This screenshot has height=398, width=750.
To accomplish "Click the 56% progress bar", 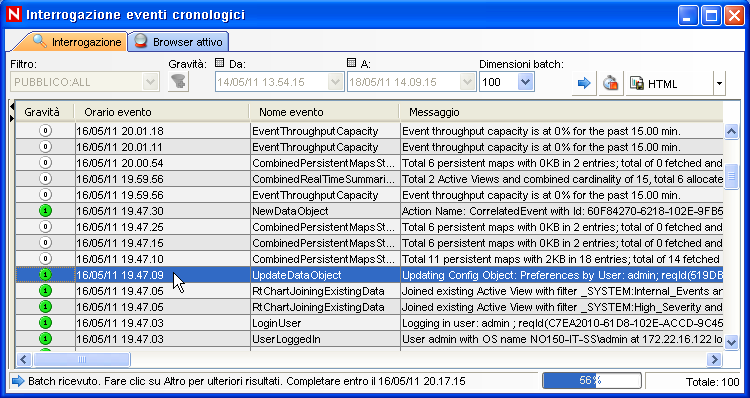I will 592,381.
